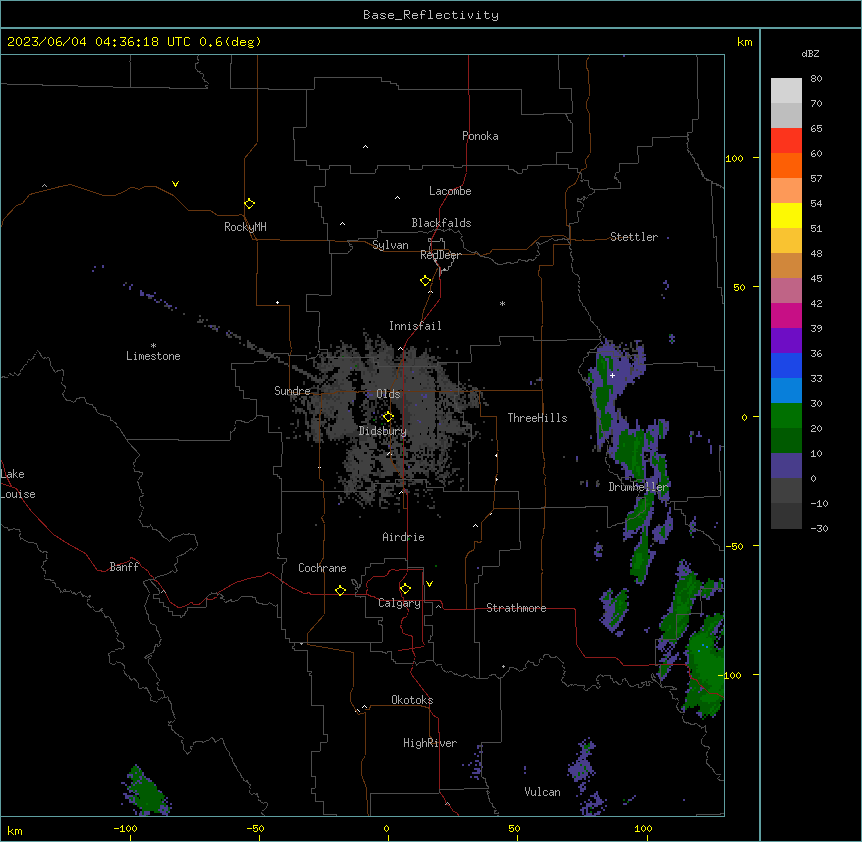The image size is (862, 842).
Task: Click the Stettler city label
Action: (x=634, y=237)
